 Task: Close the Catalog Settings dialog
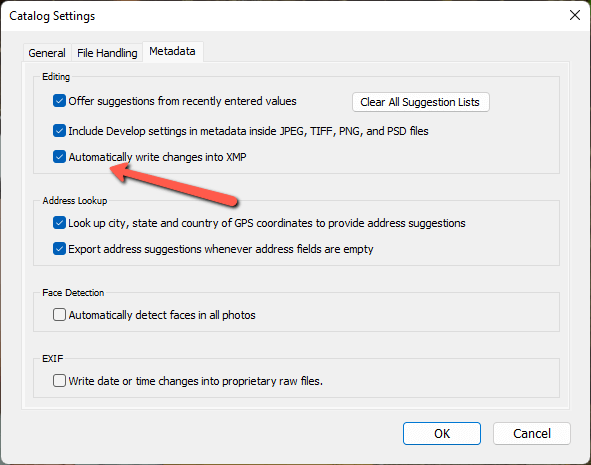pyautogui.click(x=575, y=15)
